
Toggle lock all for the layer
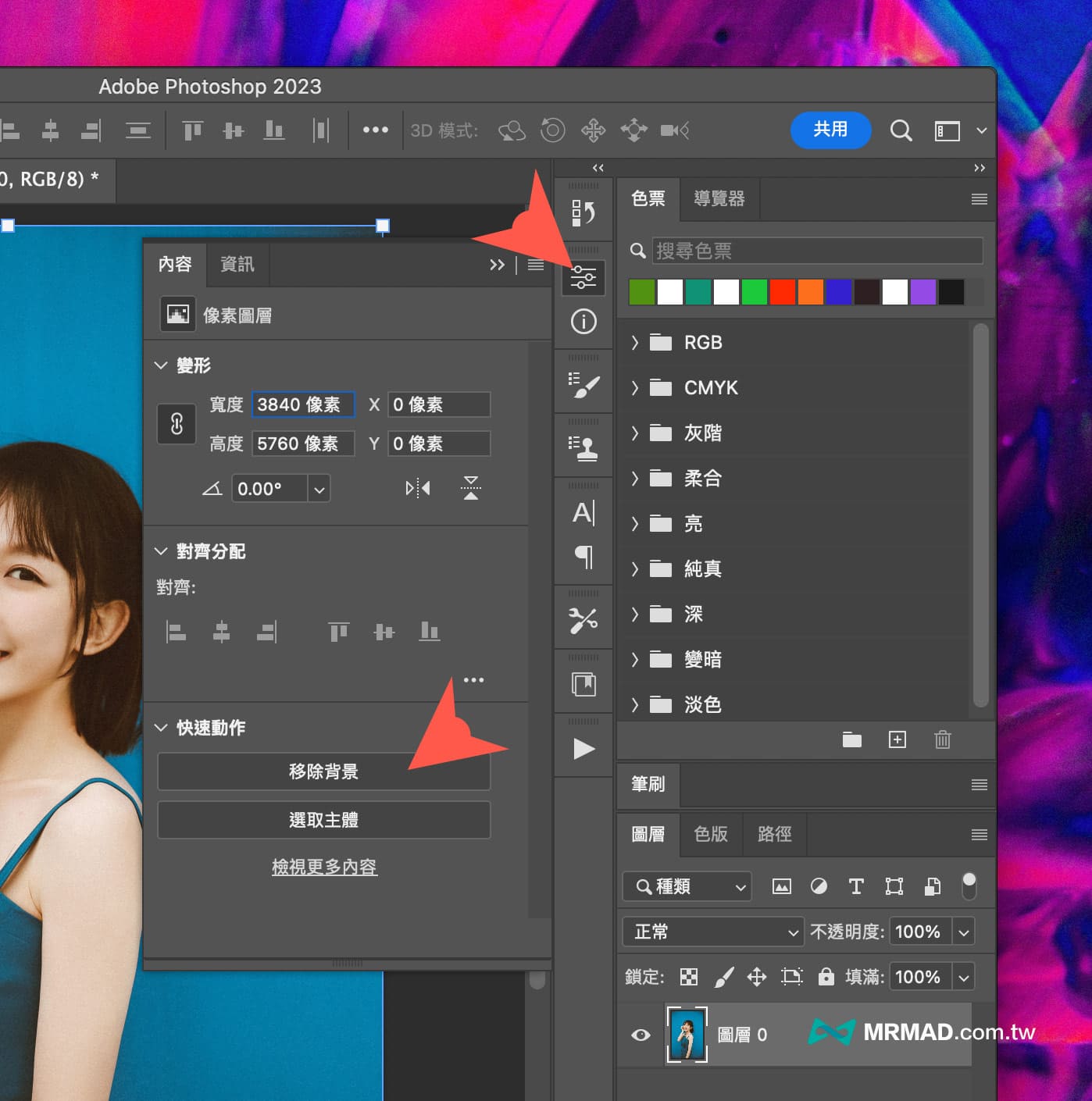[x=826, y=977]
